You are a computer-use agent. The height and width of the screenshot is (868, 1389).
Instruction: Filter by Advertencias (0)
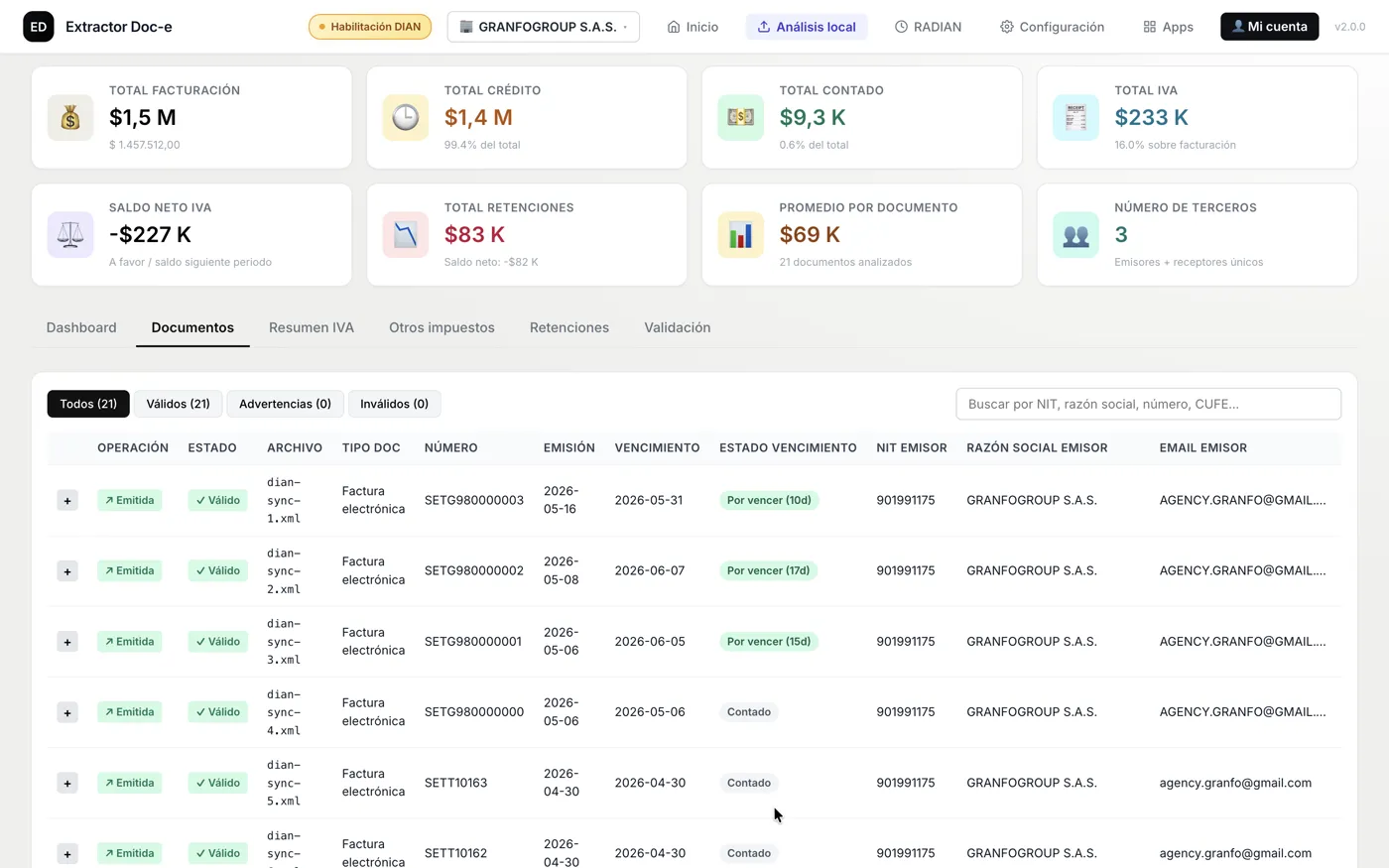[x=285, y=404]
